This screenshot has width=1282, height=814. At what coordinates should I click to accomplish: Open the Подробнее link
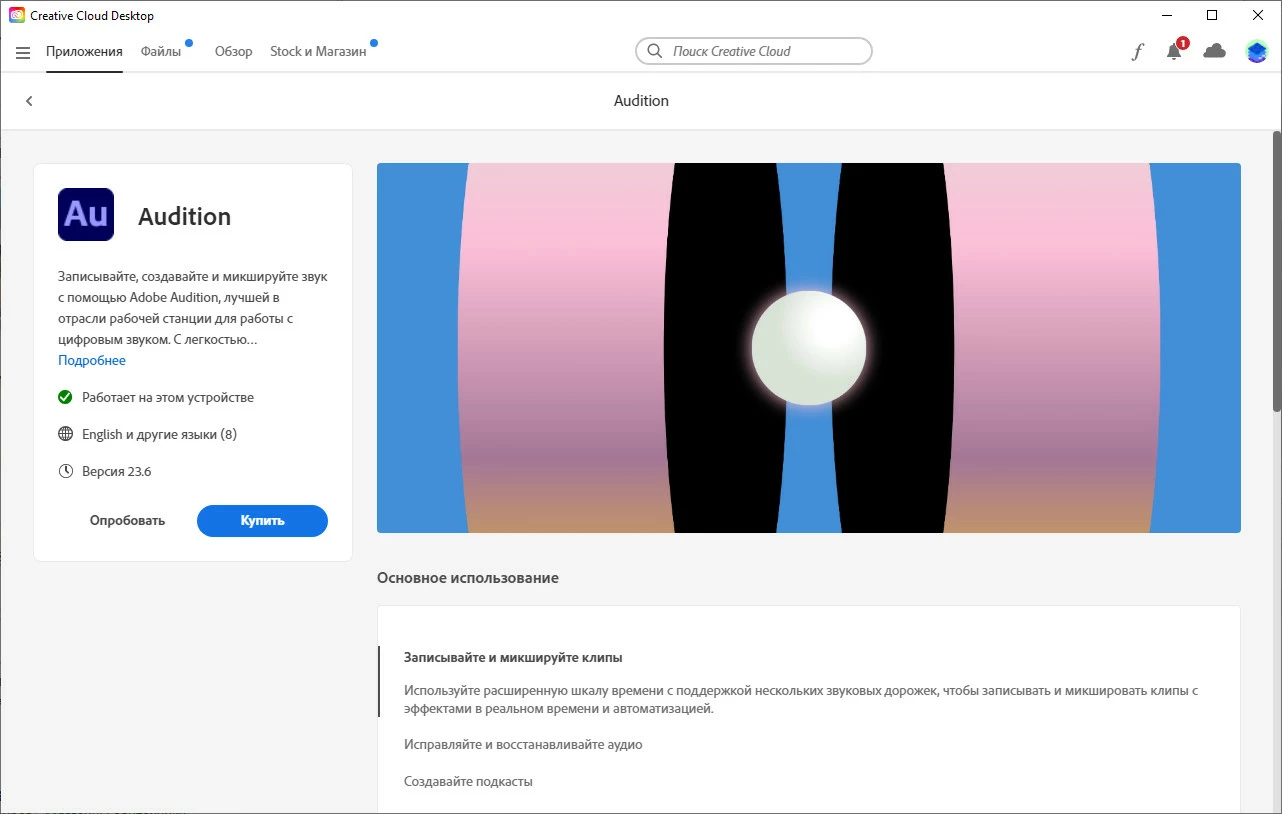[x=92, y=360]
